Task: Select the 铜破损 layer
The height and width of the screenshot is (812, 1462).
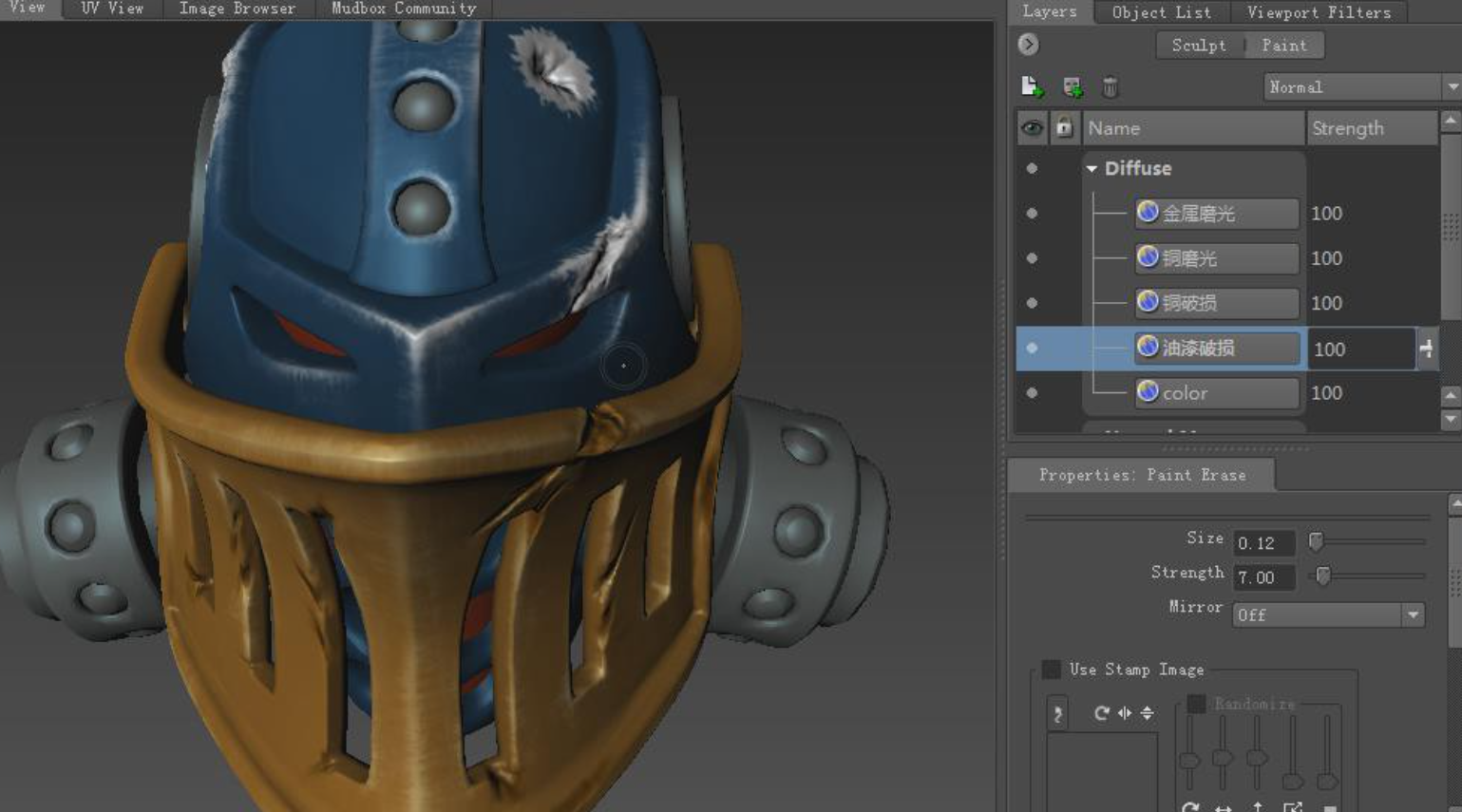Action: (x=1216, y=303)
